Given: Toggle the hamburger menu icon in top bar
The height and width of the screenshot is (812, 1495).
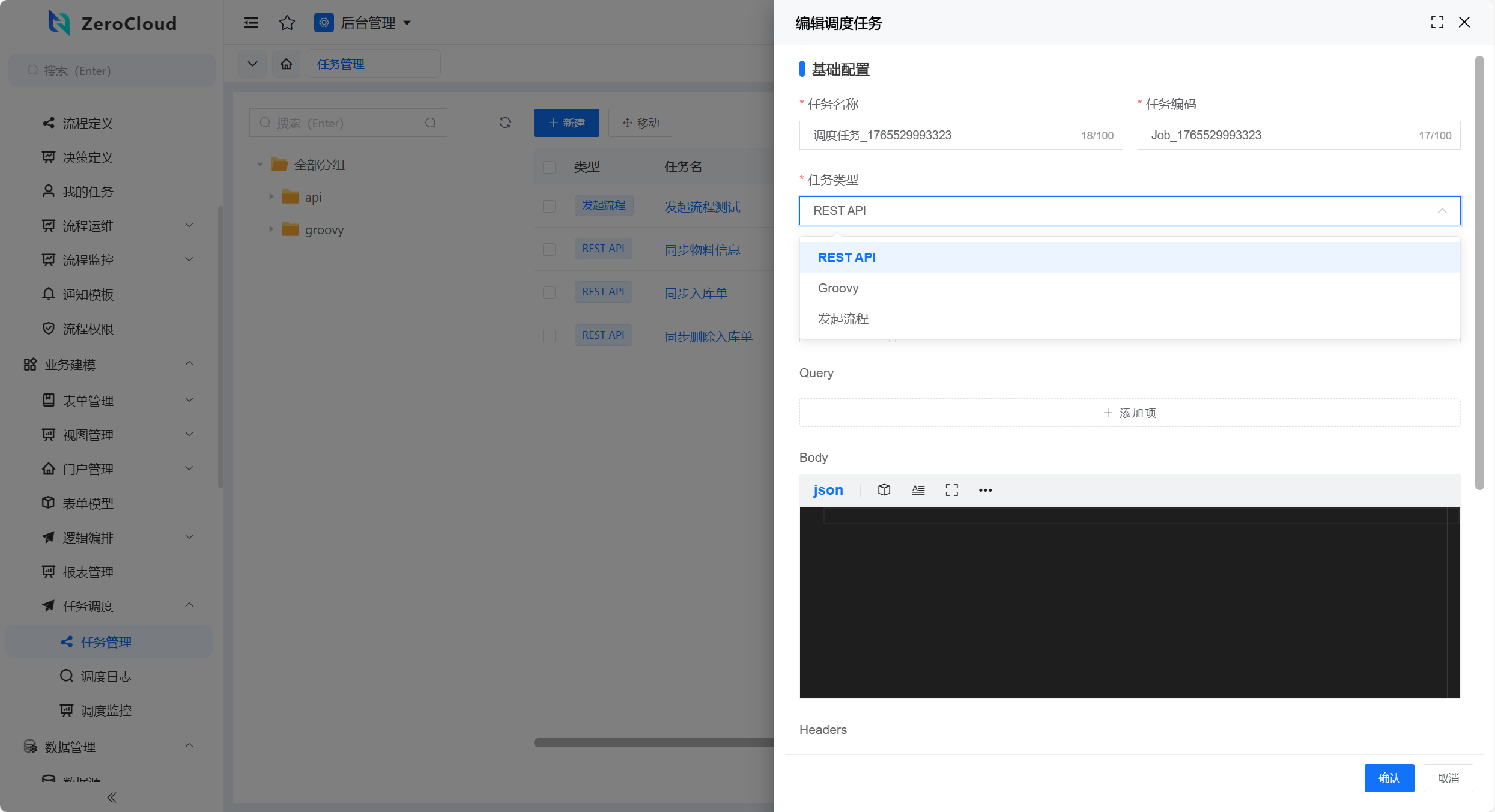Looking at the screenshot, I should (251, 23).
